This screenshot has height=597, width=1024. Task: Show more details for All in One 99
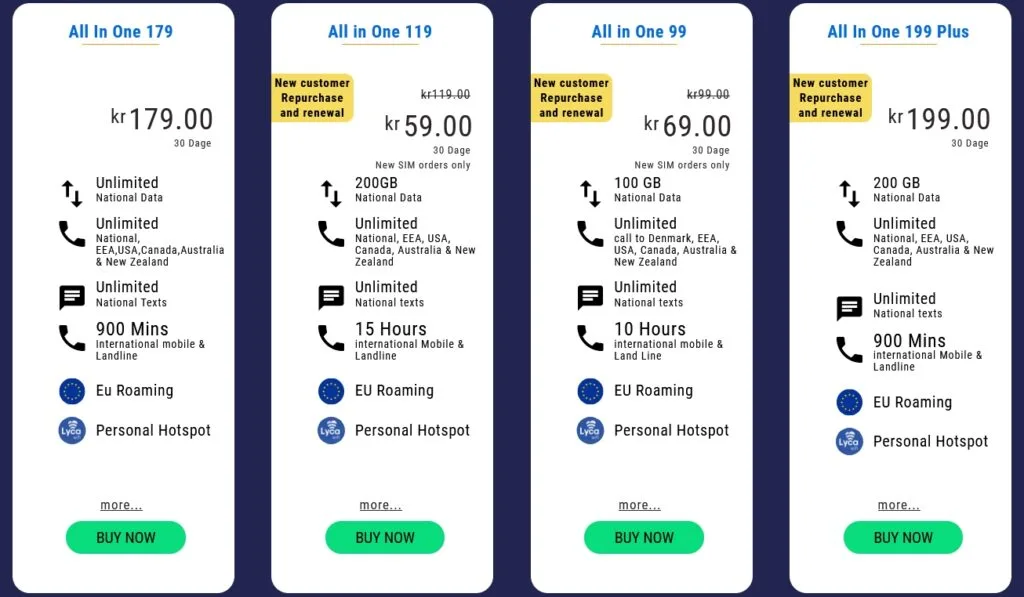coord(640,505)
